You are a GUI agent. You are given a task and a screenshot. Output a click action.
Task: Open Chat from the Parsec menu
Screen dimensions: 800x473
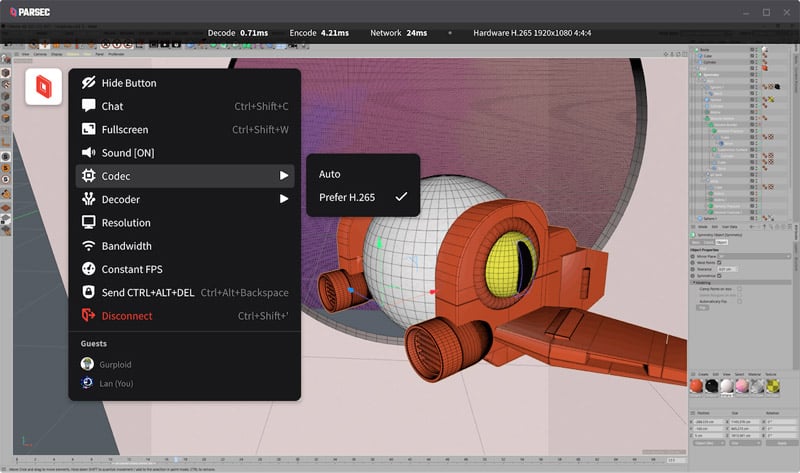point(112,106)
